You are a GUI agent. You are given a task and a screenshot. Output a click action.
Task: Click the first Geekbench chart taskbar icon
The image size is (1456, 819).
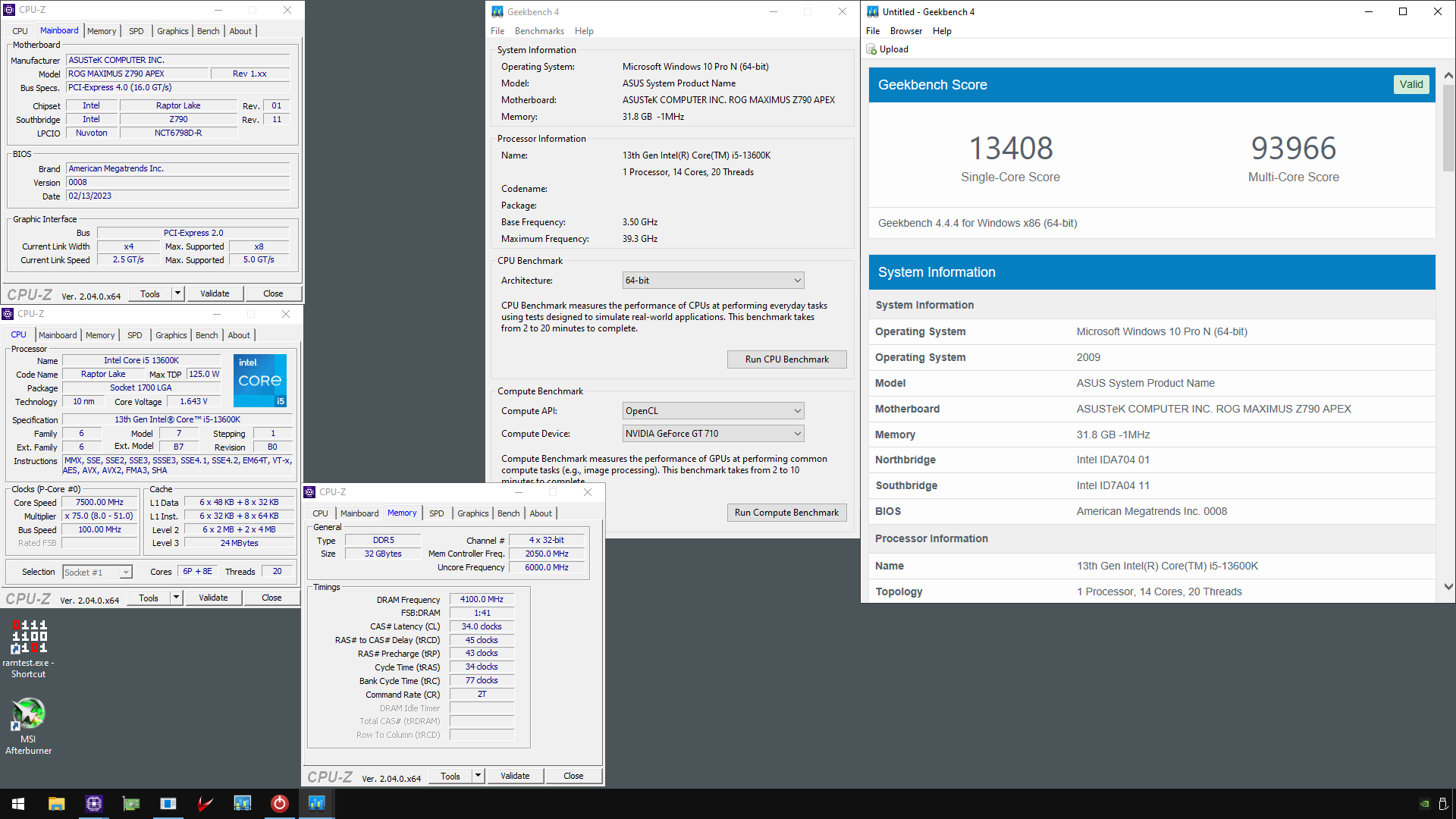[x=243, y=804]
